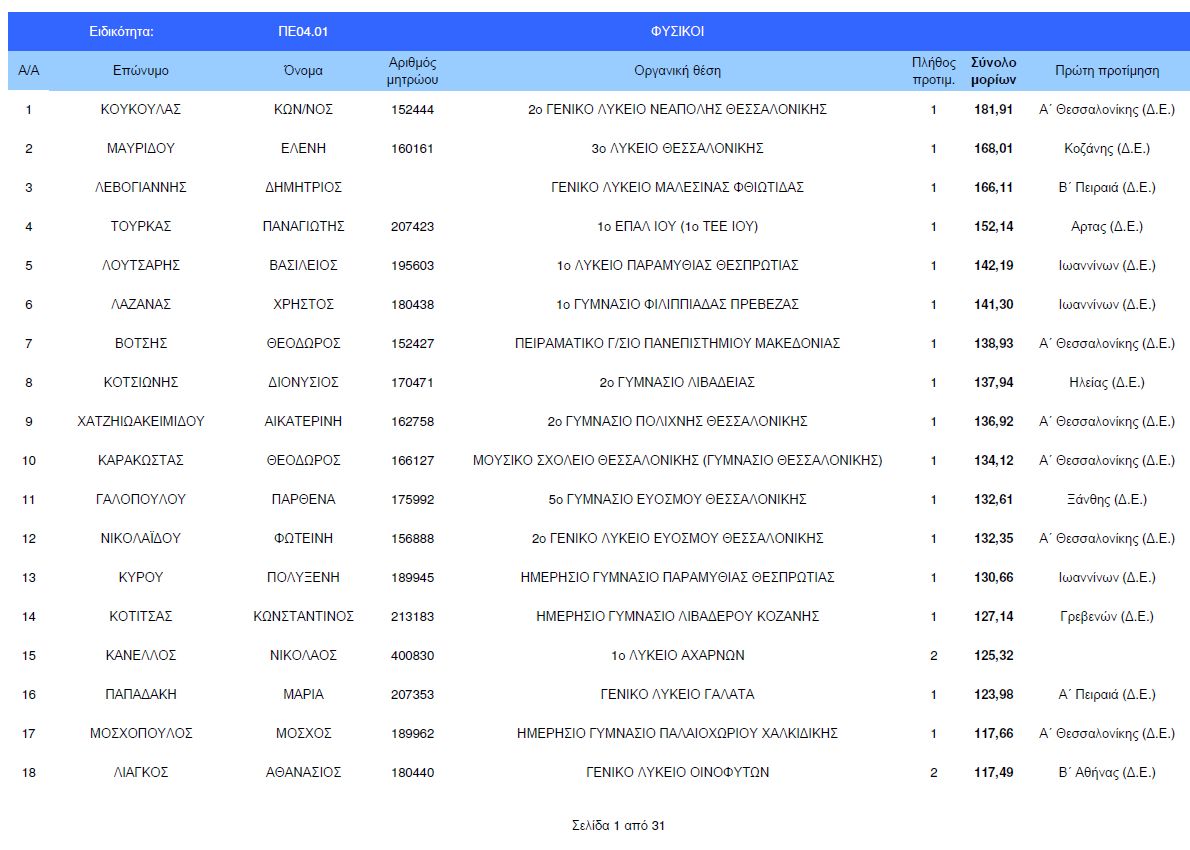This screenshot has width=1190, height=850.
Task: Click ΓΕΝΙΚΟ ΛΥΚΕΙΟ ΜΑΛΕΣΙΝΑΣ ΦΘΙΩΤΙΔΑΣ cell
Action: (677, 187)
